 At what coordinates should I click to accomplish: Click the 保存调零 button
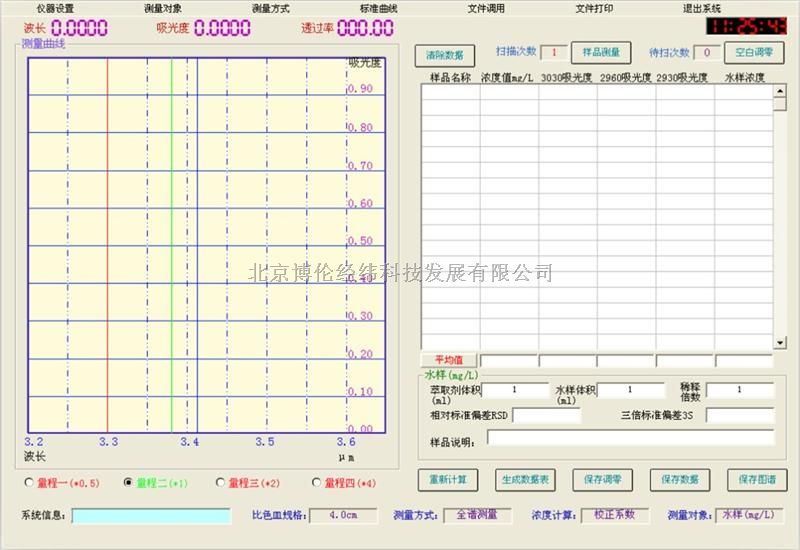603,480
